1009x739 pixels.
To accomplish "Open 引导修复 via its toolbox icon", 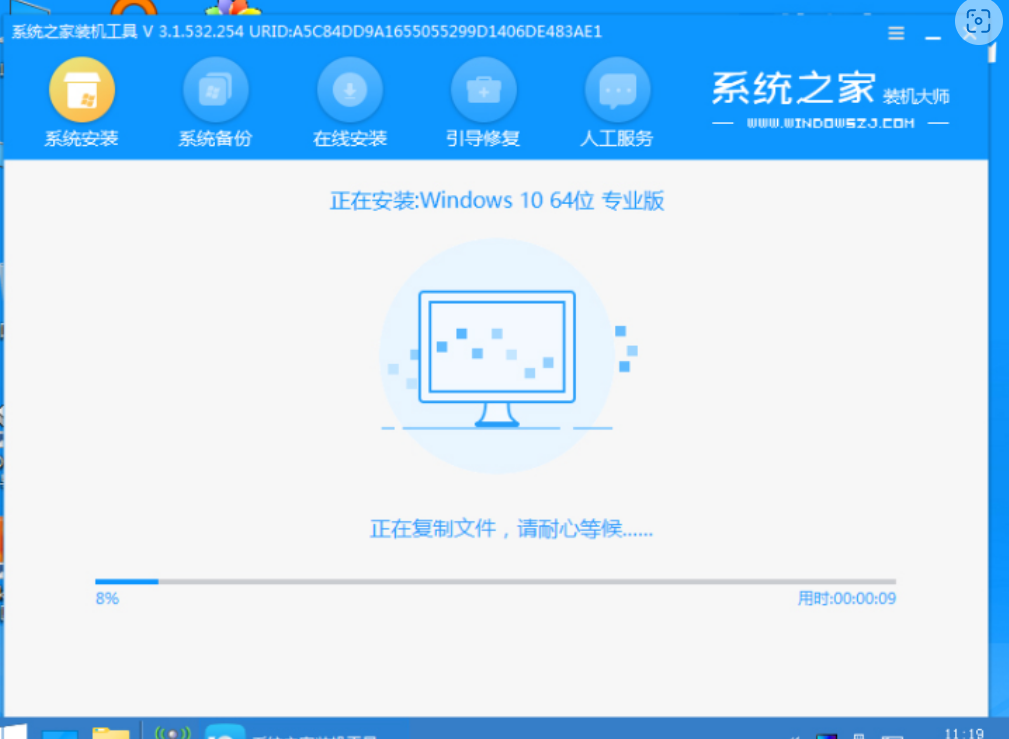I will pos(483,91).
